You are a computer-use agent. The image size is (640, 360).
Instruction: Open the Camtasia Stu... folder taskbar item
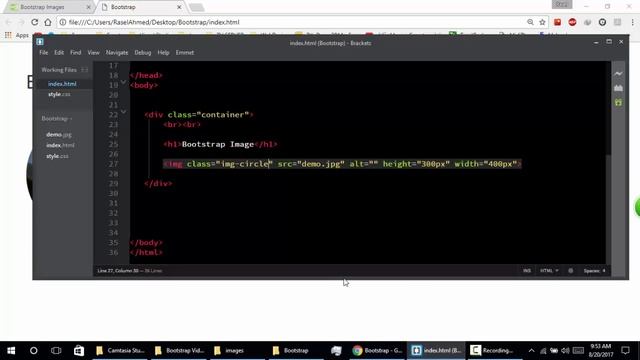120,351
